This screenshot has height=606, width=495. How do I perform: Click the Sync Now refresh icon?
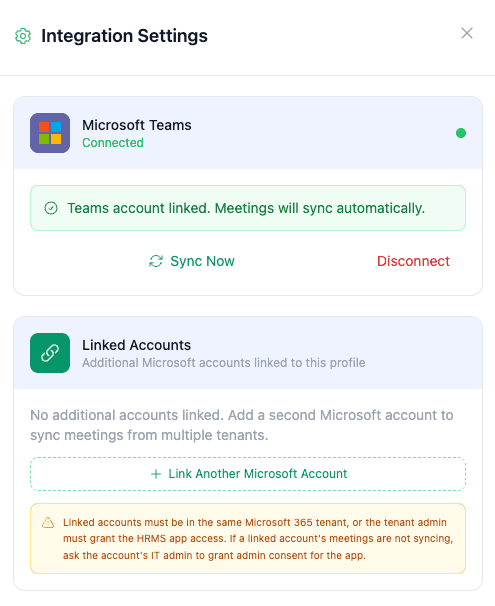[x=156, y=261]
